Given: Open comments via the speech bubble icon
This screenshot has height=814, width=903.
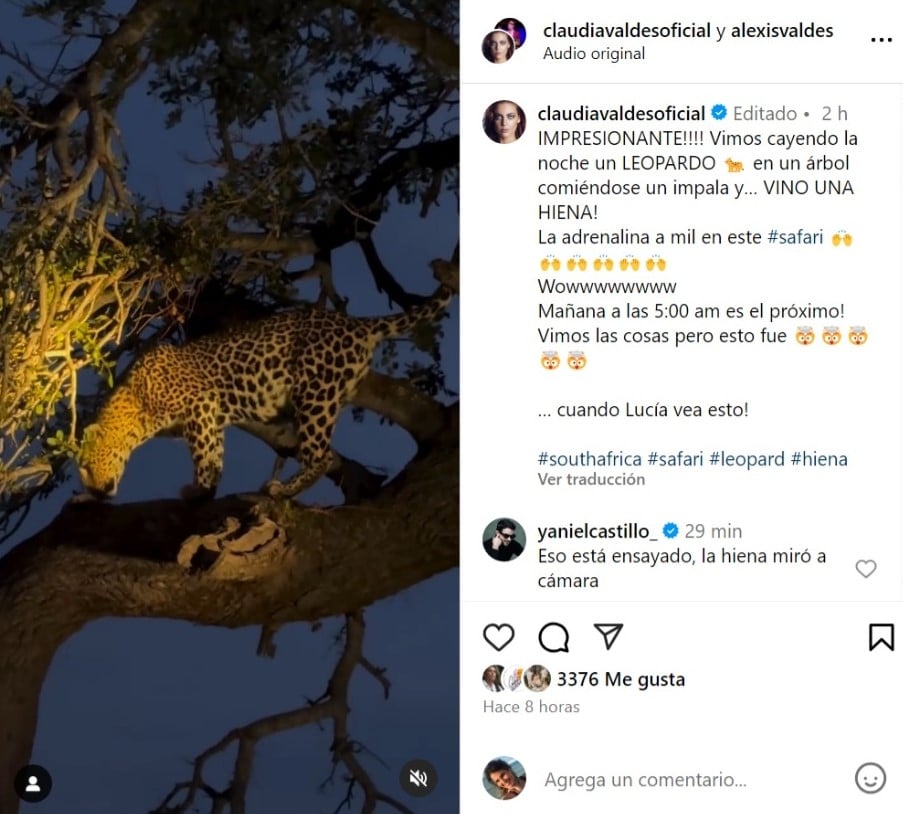Looking at the screenshot, I should click(x=553, y=637).
